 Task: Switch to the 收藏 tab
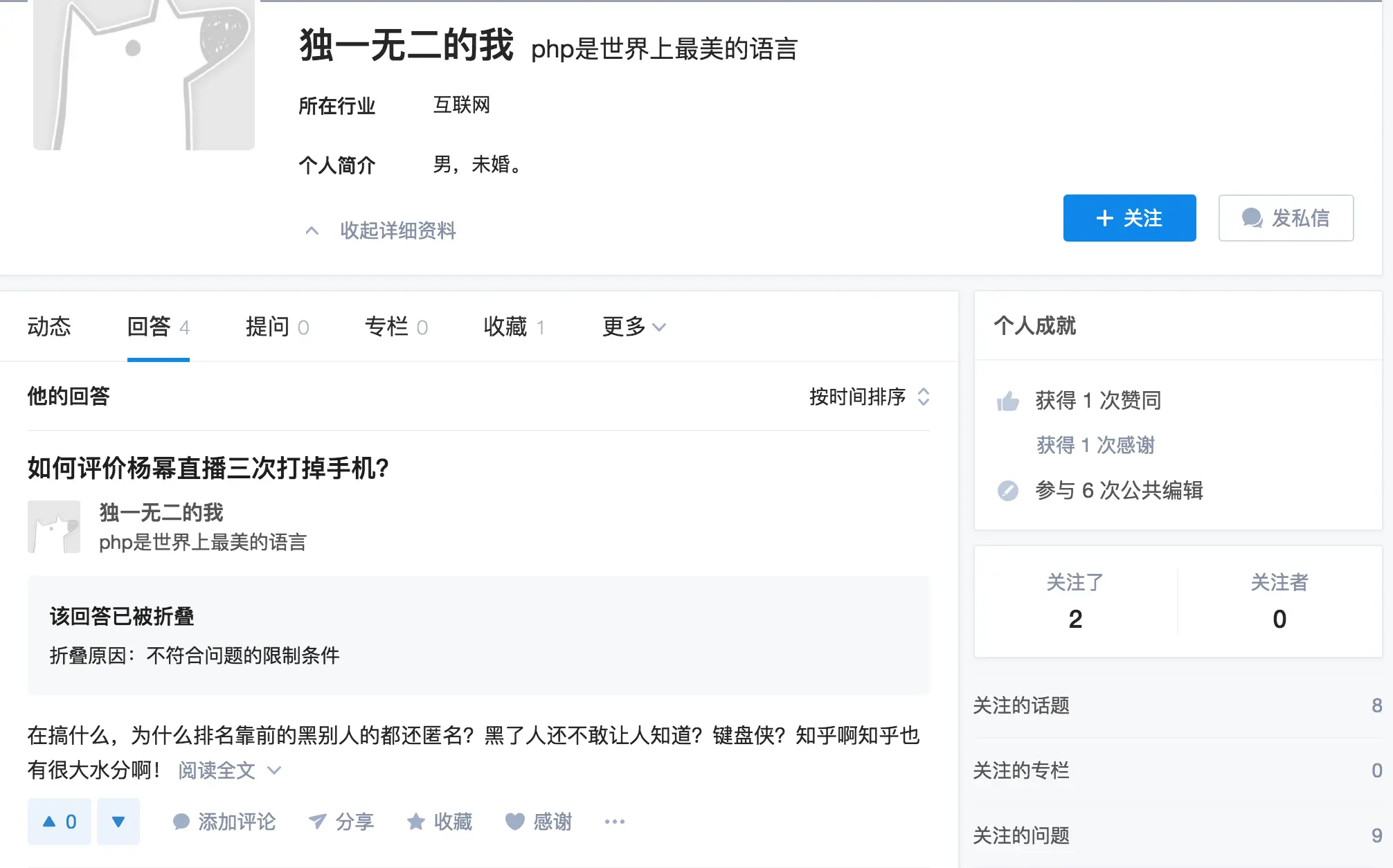(x=514, y=327)
